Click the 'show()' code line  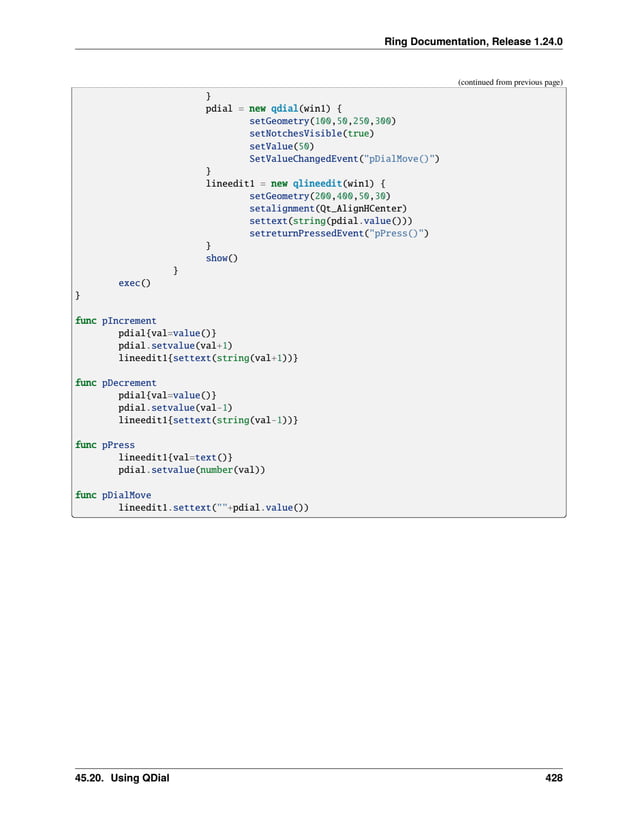(221, 258)
